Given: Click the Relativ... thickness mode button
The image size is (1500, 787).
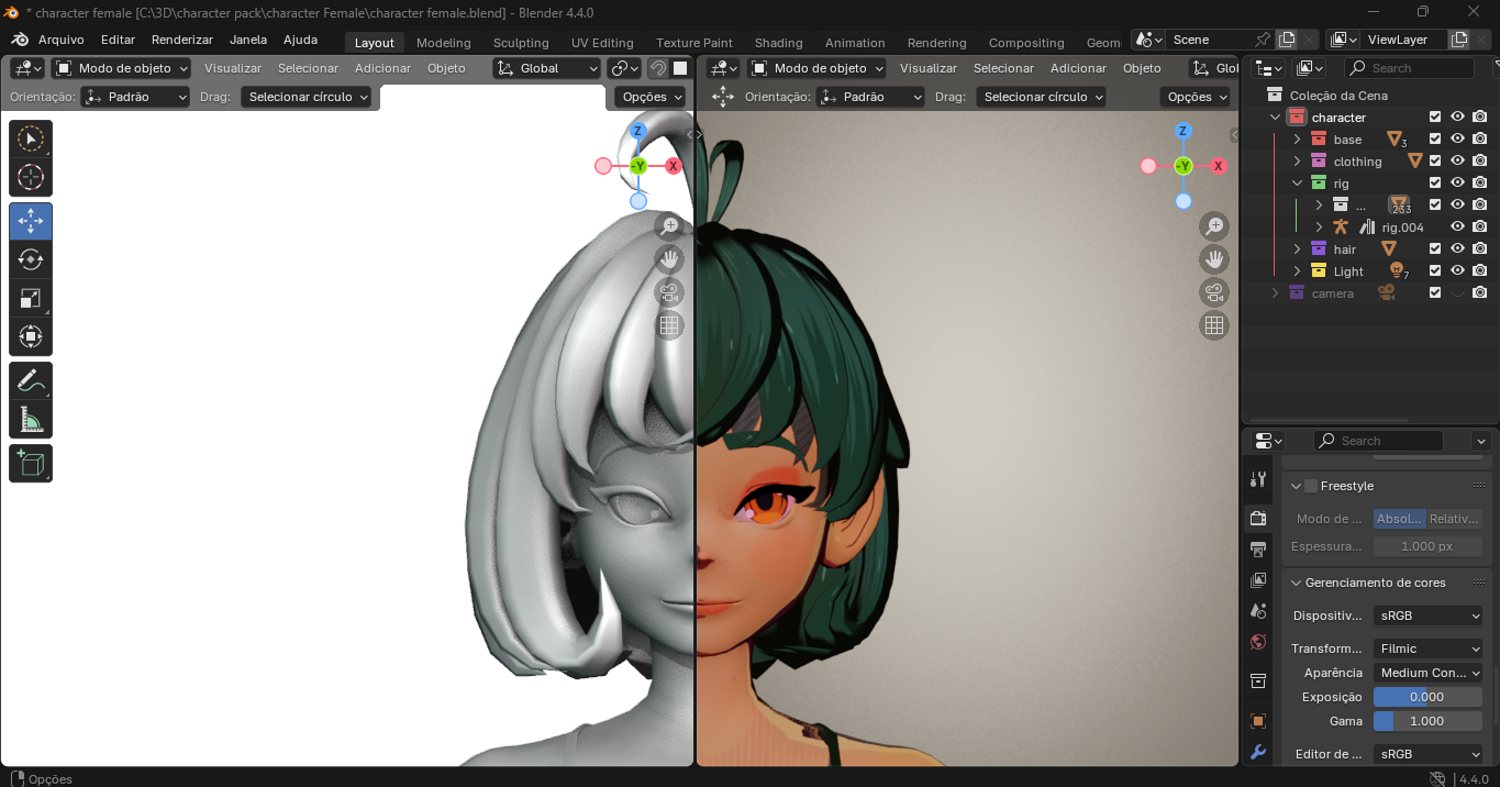Looking at the screenshot, I should point(1455,519).
